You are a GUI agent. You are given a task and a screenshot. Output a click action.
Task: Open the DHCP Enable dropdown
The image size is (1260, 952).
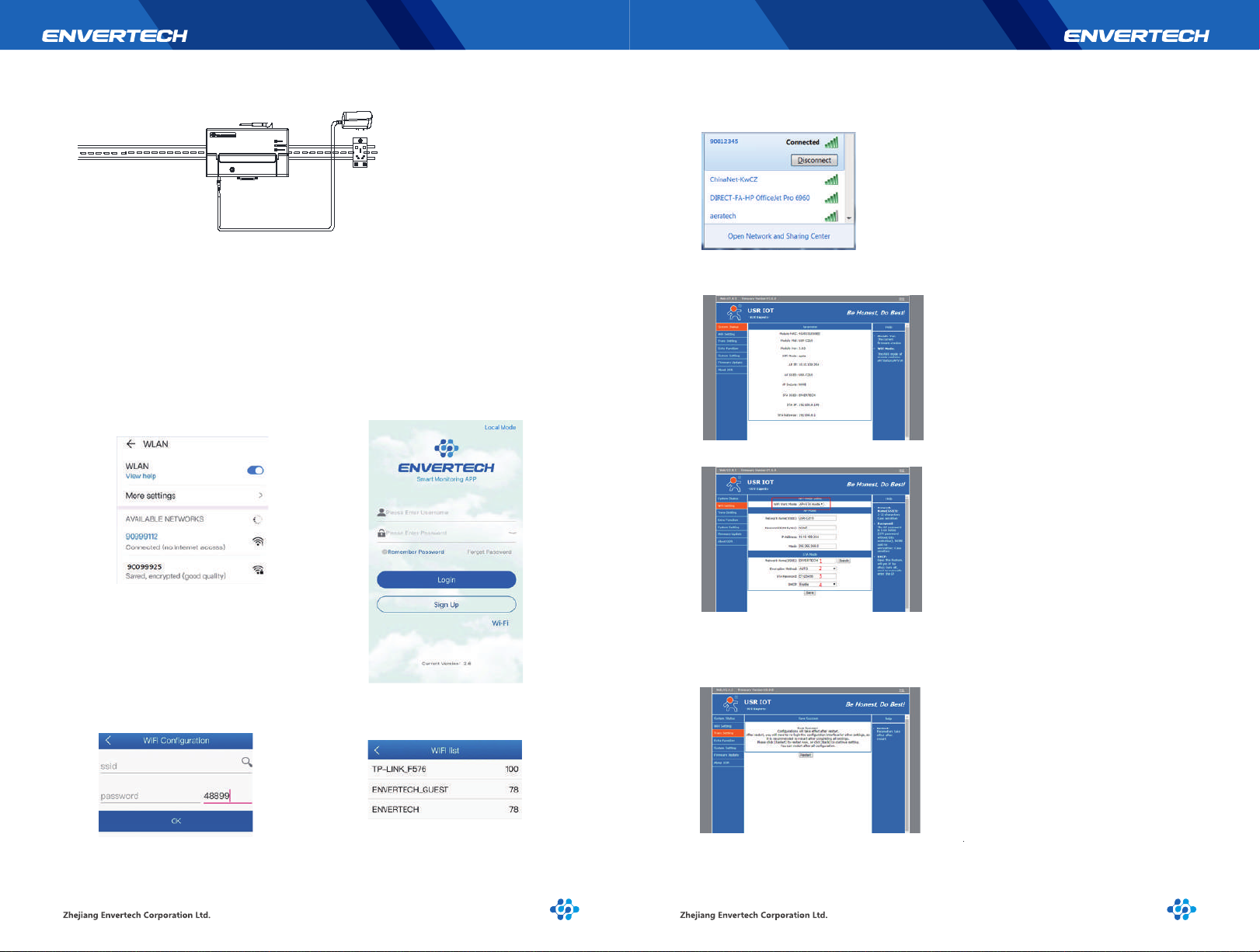(817, 584)
